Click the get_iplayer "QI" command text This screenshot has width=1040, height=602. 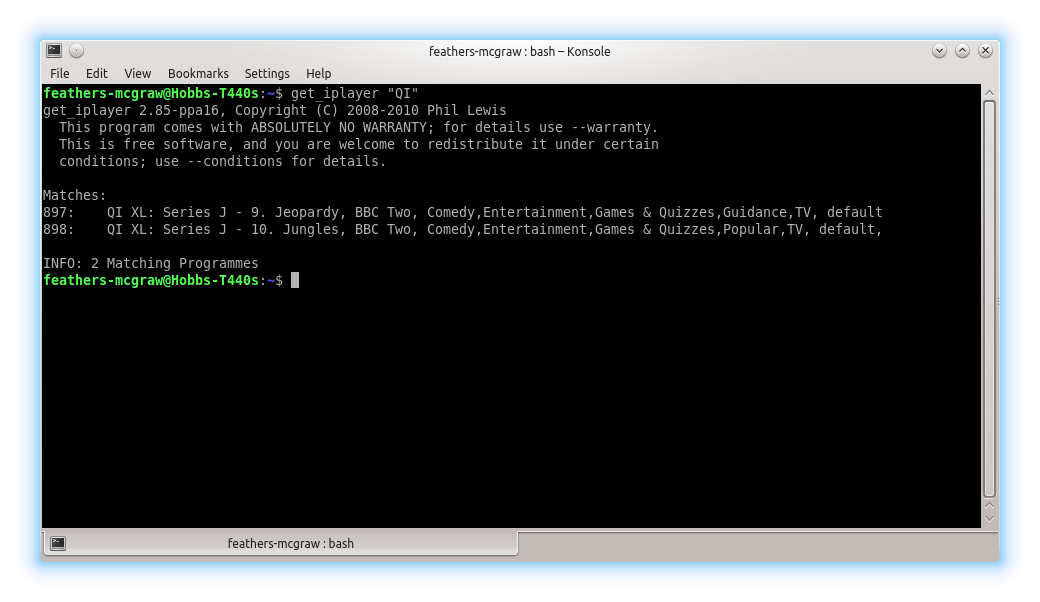point(354,93)
